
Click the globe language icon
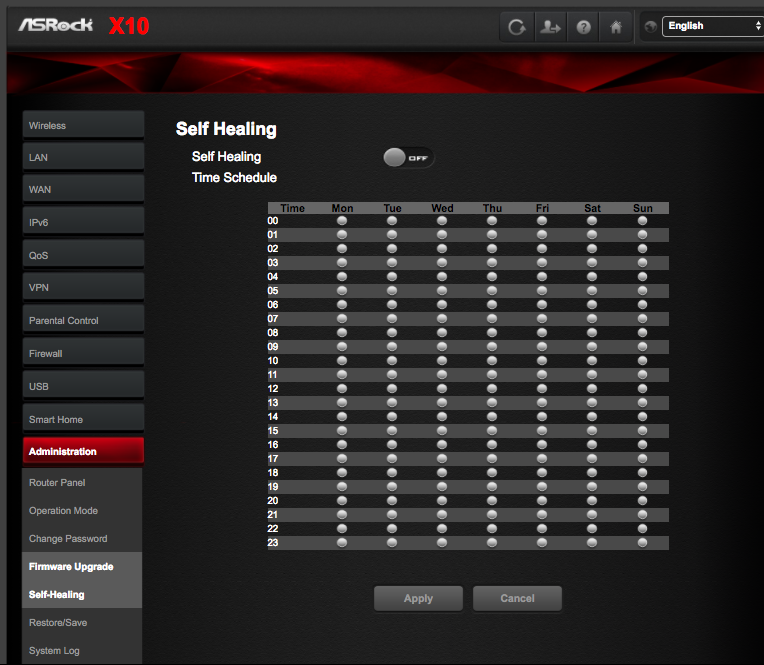(x=650, y=26)
